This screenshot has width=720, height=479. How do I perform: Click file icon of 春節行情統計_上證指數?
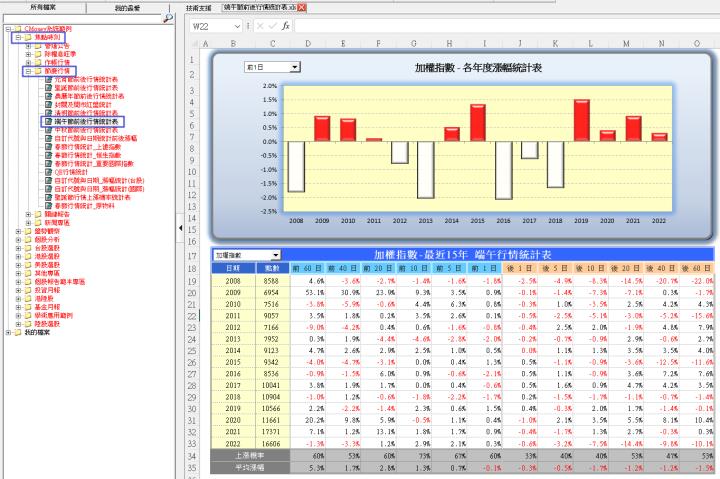click(48, 147)
